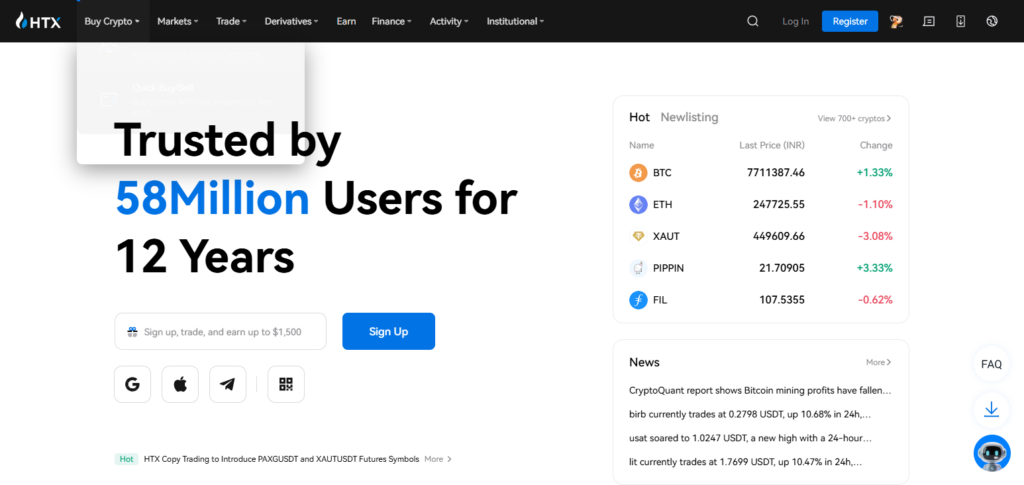The width and height of the screenshot is (1024, 485).
Task: Click the blue Sign Up button
Action: click(389, 331)
